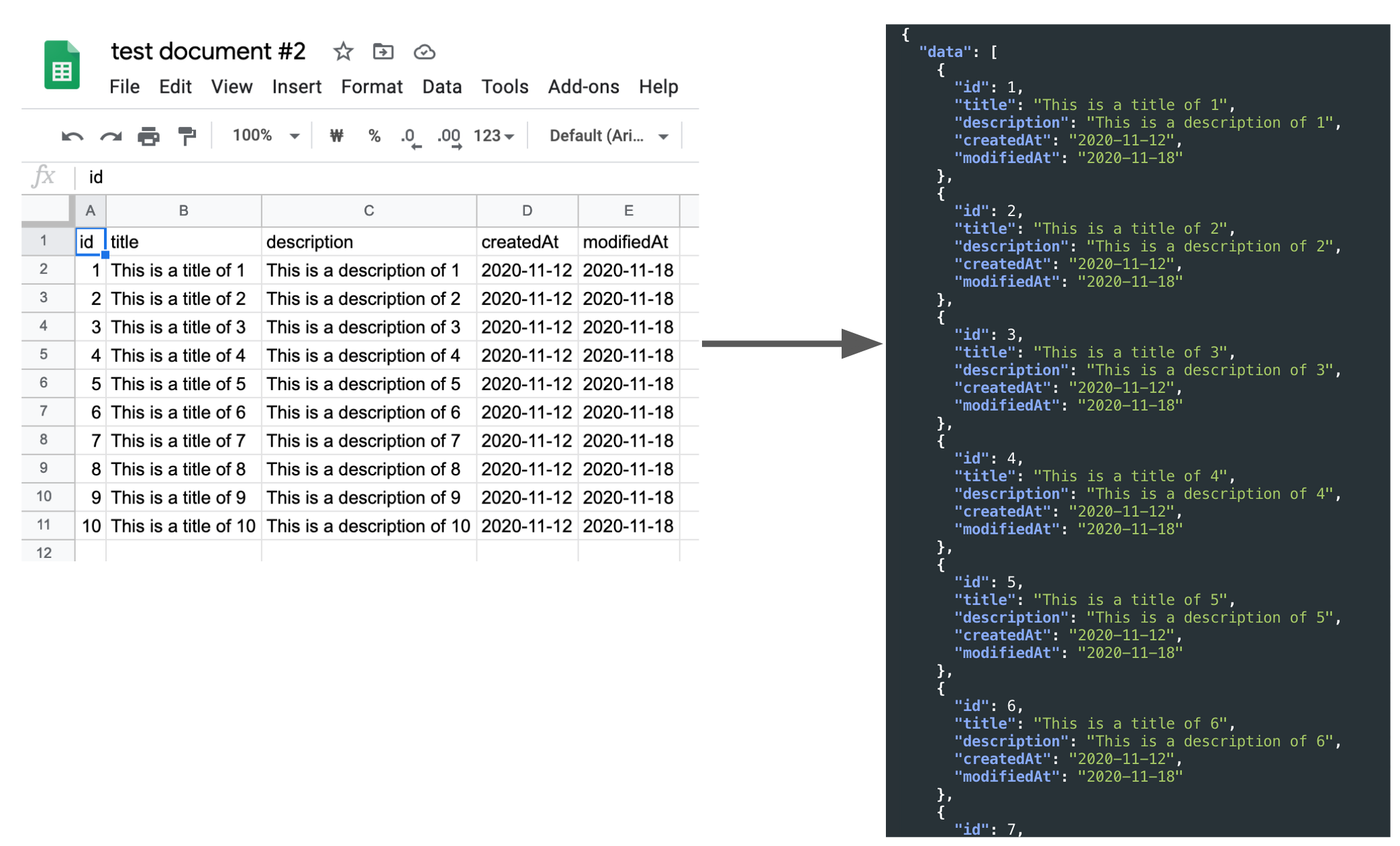
Task: Click the Print icon
Action: pos(148,136)
